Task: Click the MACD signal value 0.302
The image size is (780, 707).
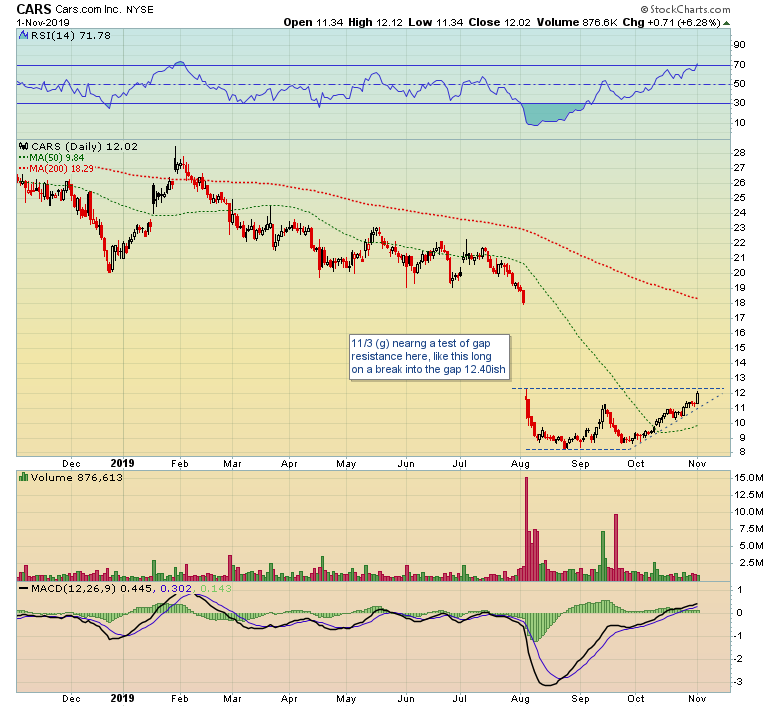Action: tap(176, 589)
